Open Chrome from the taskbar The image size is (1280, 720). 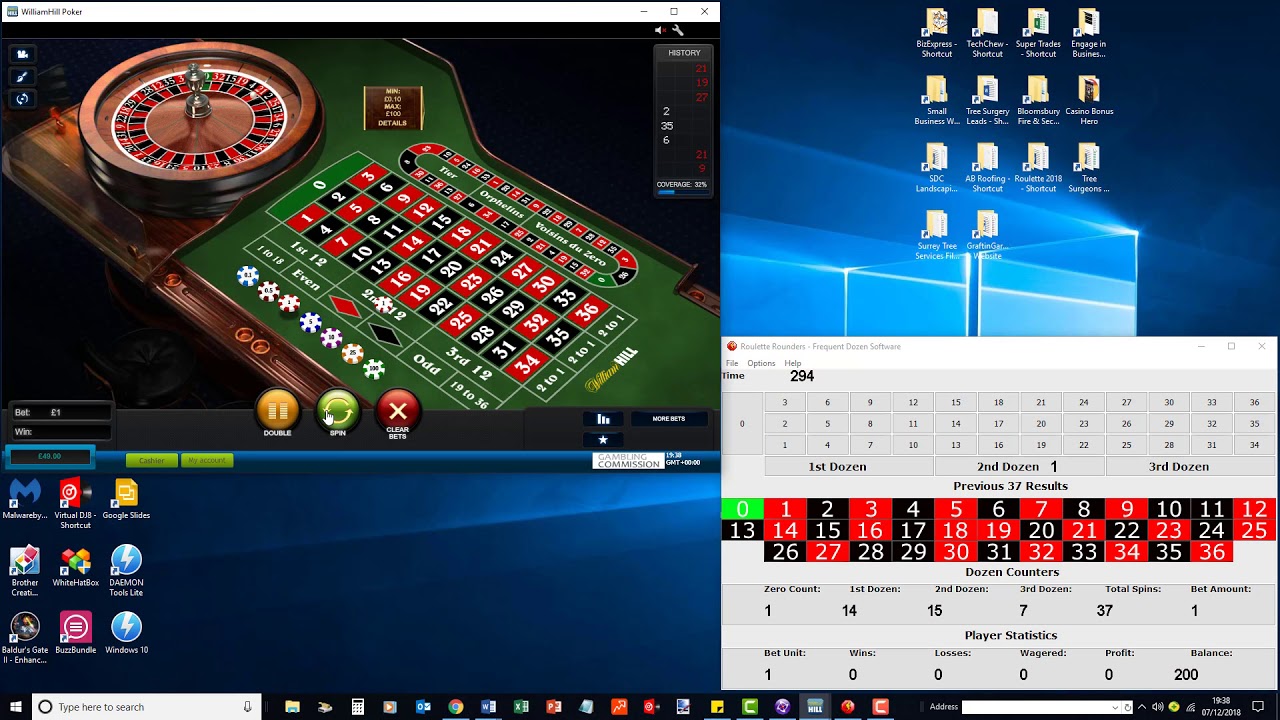456,707
